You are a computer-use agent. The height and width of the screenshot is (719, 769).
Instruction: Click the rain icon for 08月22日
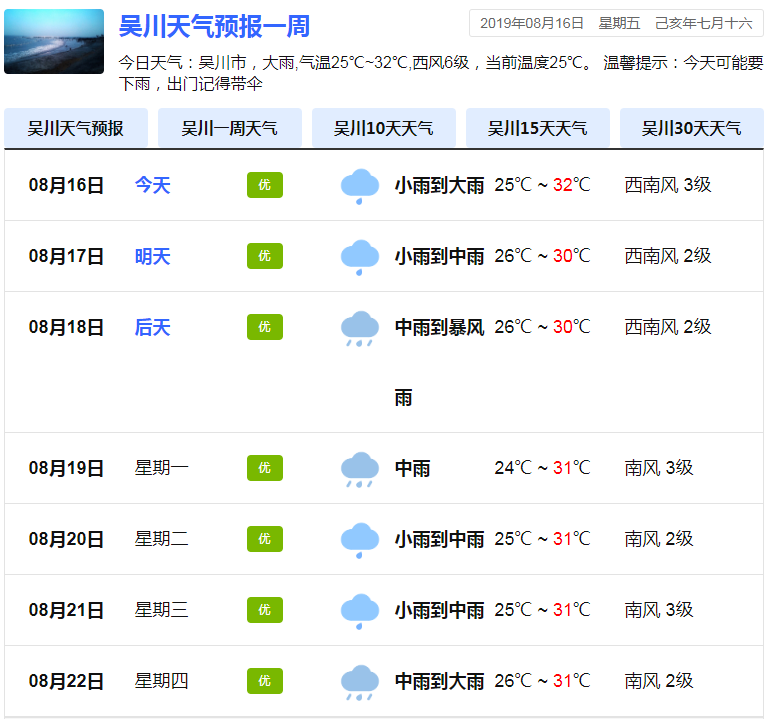click(x=359, y=683)
